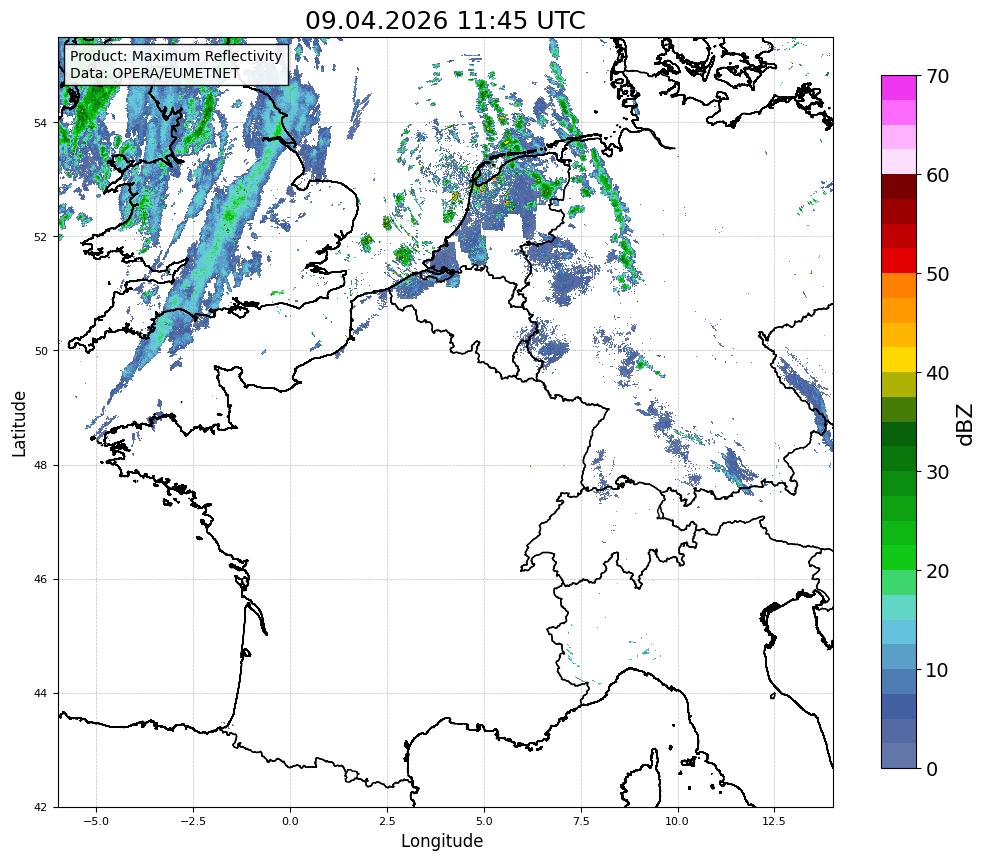The image size is (985, 860).
Task: Select the 42 latitude tick label
Action: coord(40,807)
